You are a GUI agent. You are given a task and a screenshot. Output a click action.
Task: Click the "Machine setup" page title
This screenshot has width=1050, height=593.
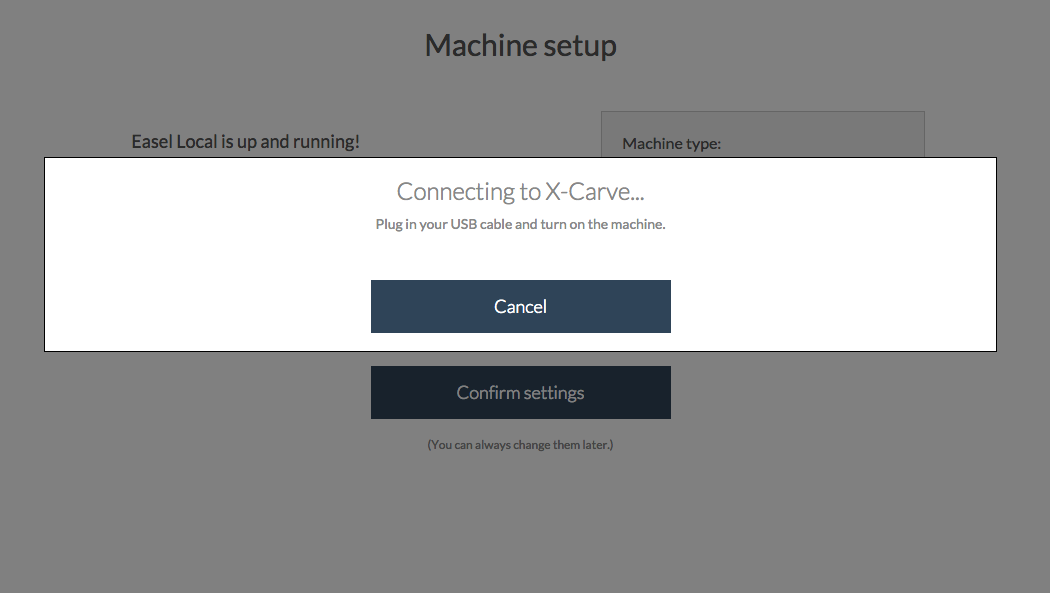click(520, 45)
